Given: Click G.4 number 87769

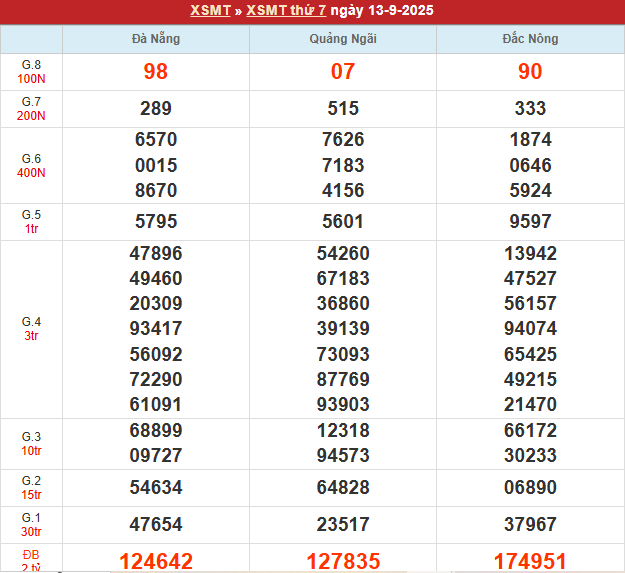Looking at the screenshot, I should (x=343, y=379).
